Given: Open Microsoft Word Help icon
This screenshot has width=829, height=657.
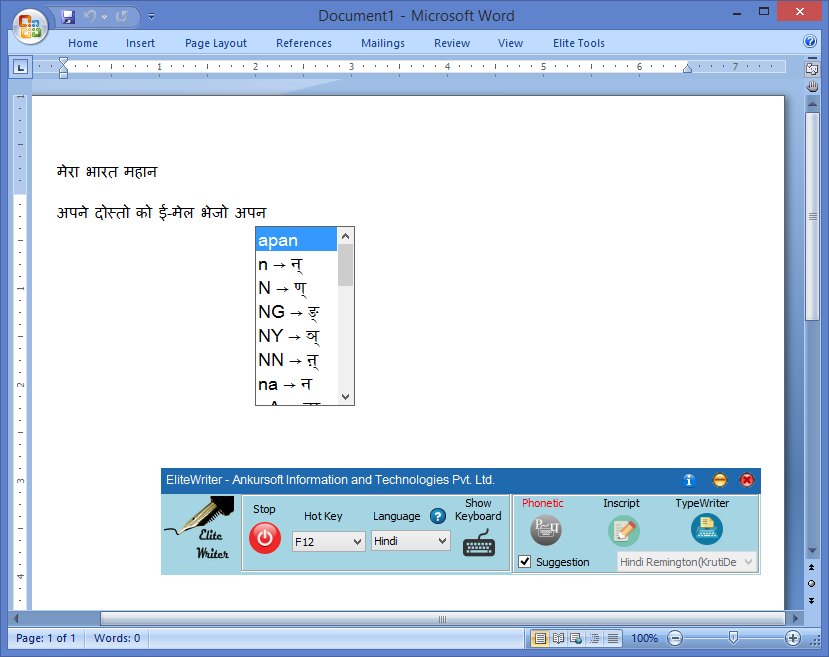Looking at the screenshot, I should pos(810,41).
